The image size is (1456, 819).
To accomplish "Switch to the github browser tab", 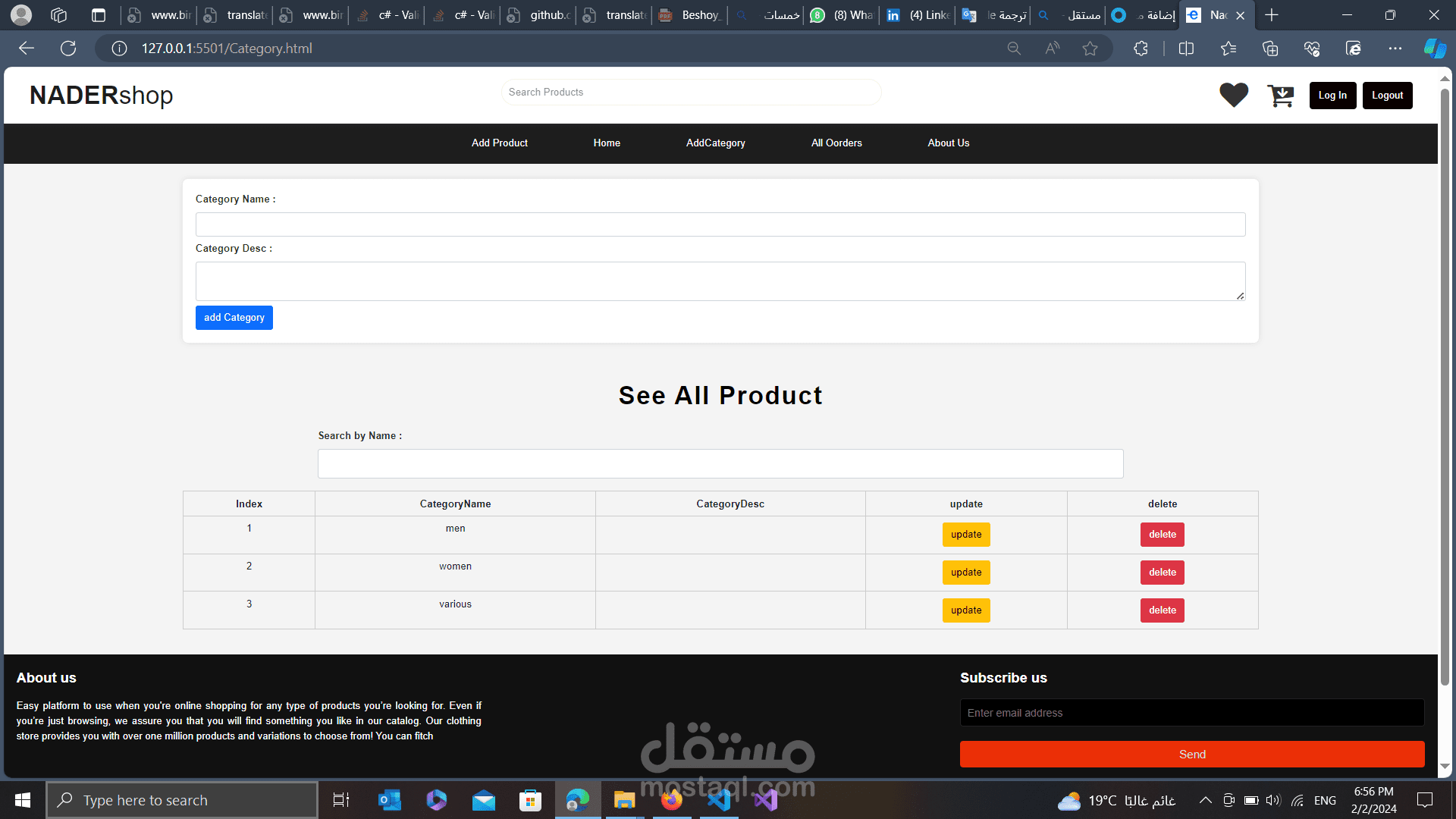I will coord(540,15).
